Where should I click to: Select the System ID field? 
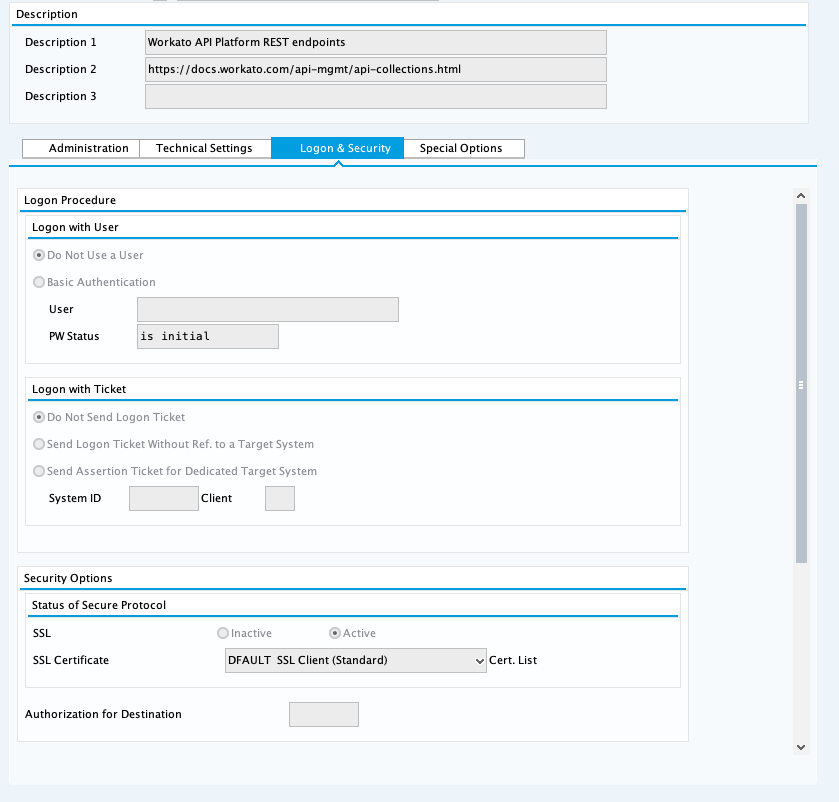click(163, 498)
